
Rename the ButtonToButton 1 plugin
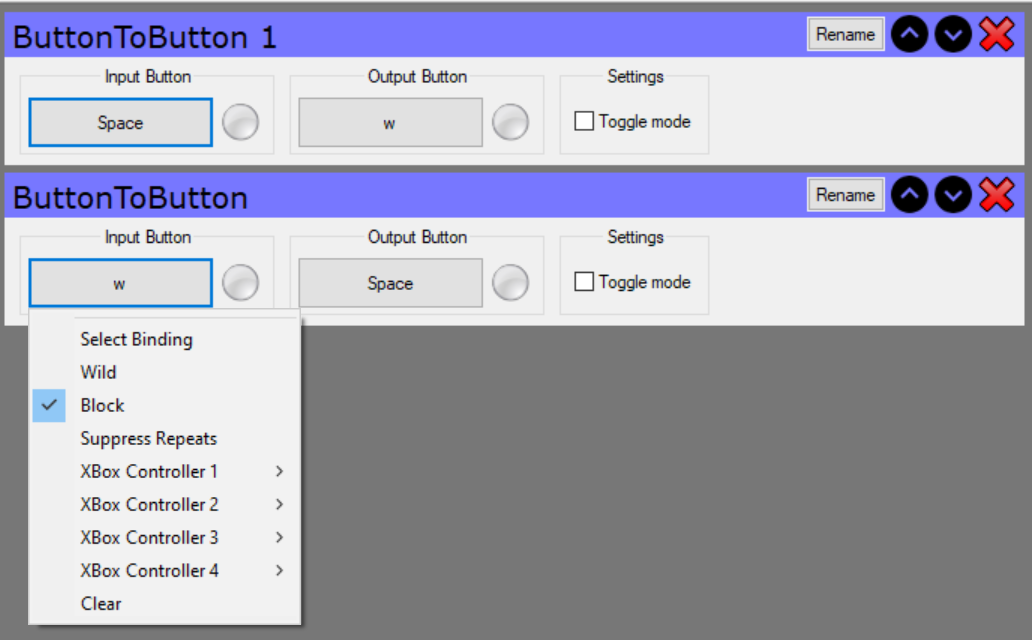point(845,34)
